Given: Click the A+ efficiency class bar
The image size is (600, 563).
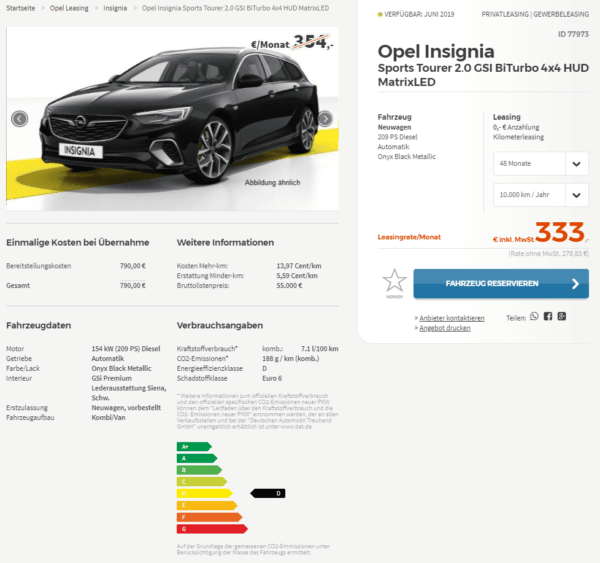Looking at the screenshot, I should coord(194,447).
